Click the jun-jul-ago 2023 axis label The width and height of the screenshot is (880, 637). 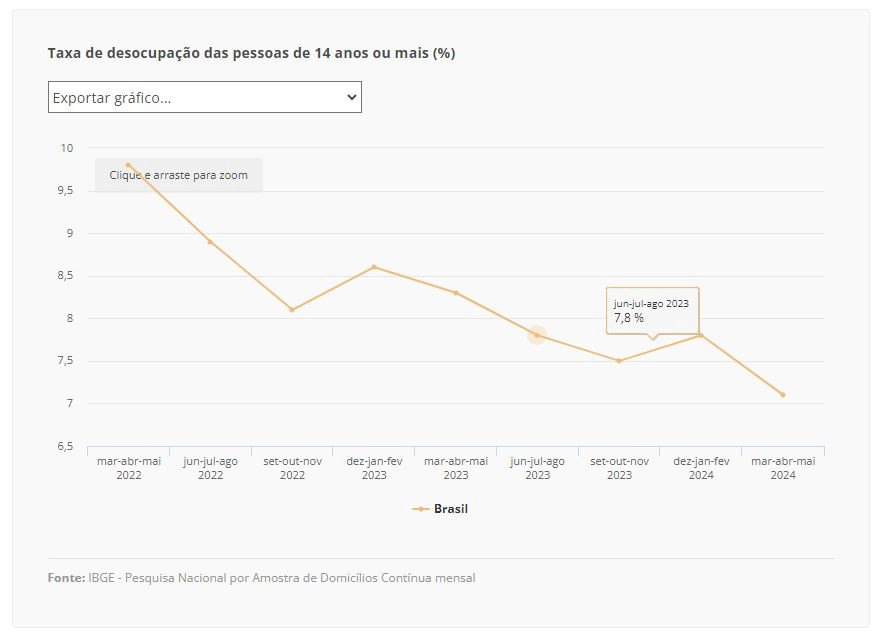(x=537, y=468)
